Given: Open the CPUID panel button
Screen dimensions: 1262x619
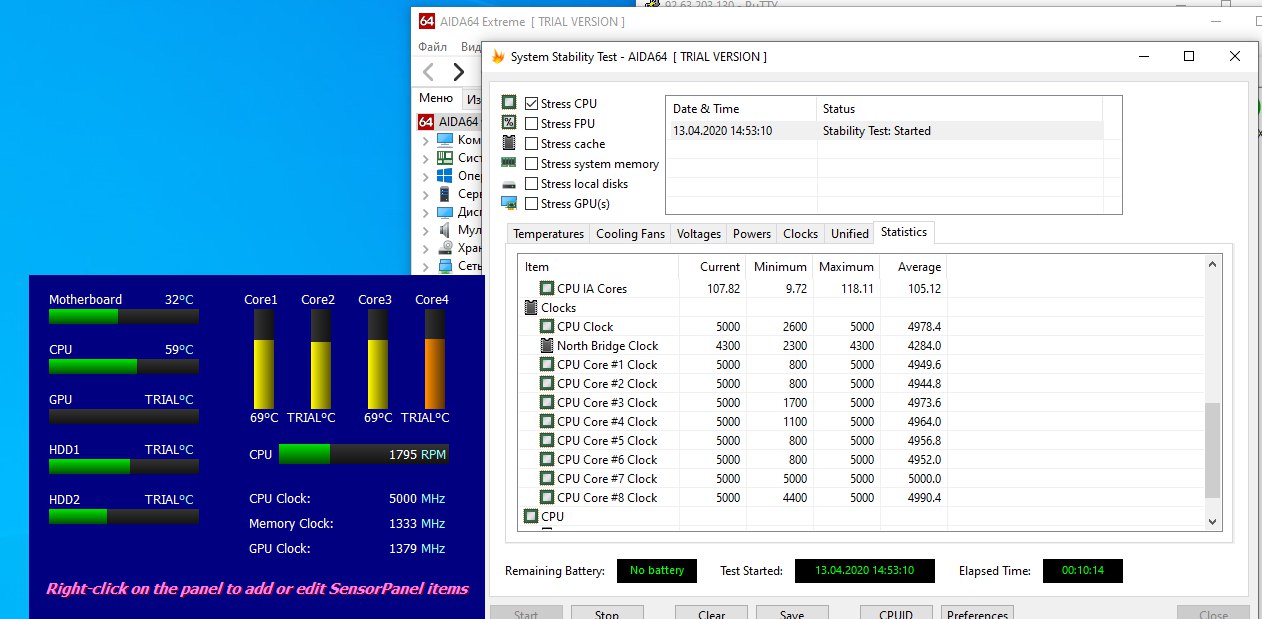Looking at the screenshot, I should click(x=896, y=613).
